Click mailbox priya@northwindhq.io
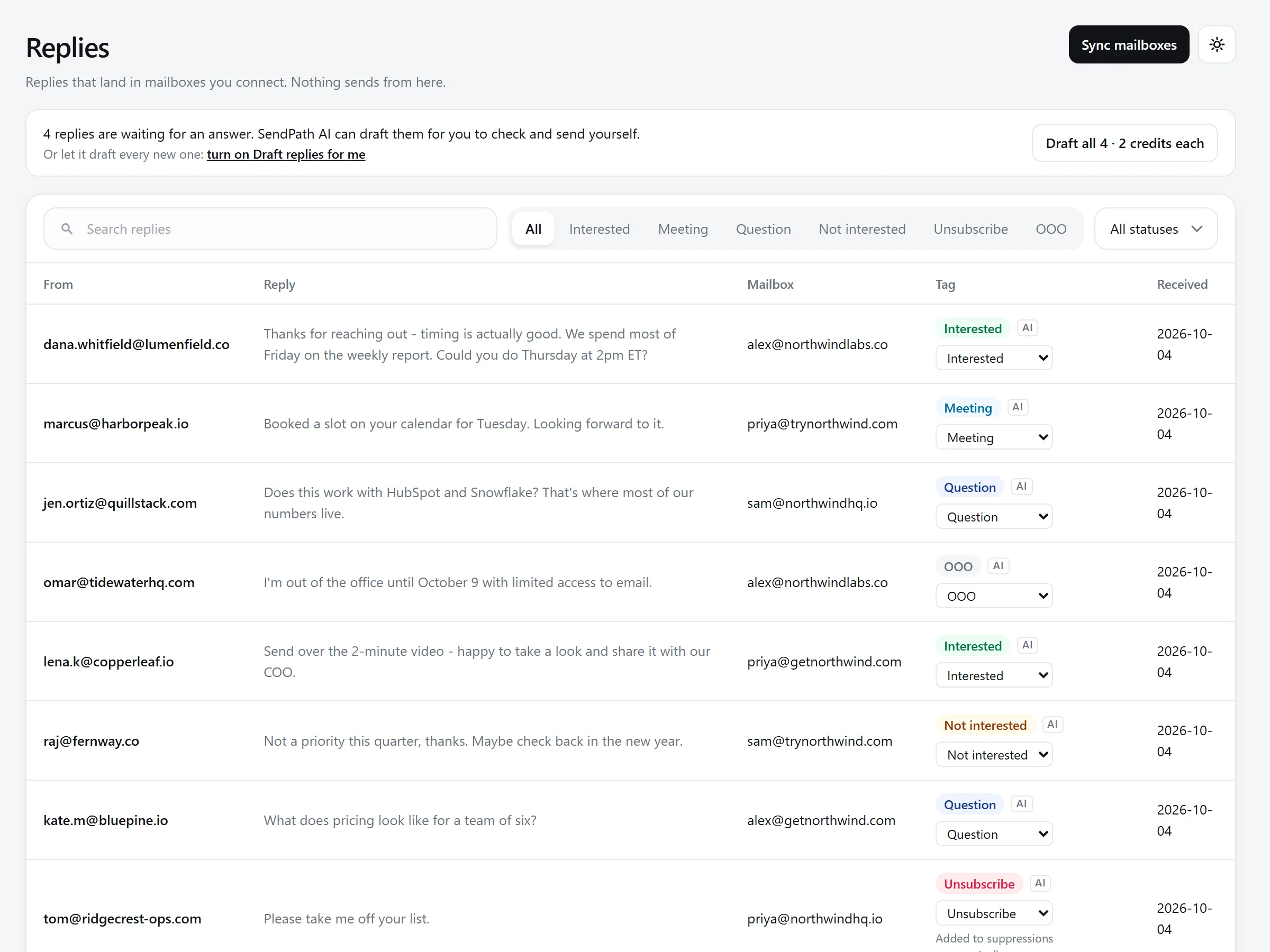 [815, 919]
